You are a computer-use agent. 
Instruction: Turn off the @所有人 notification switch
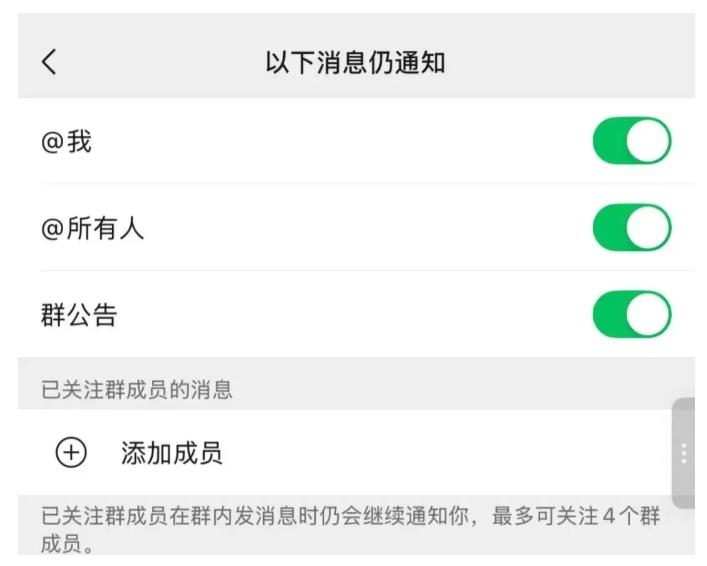point(632,228)
